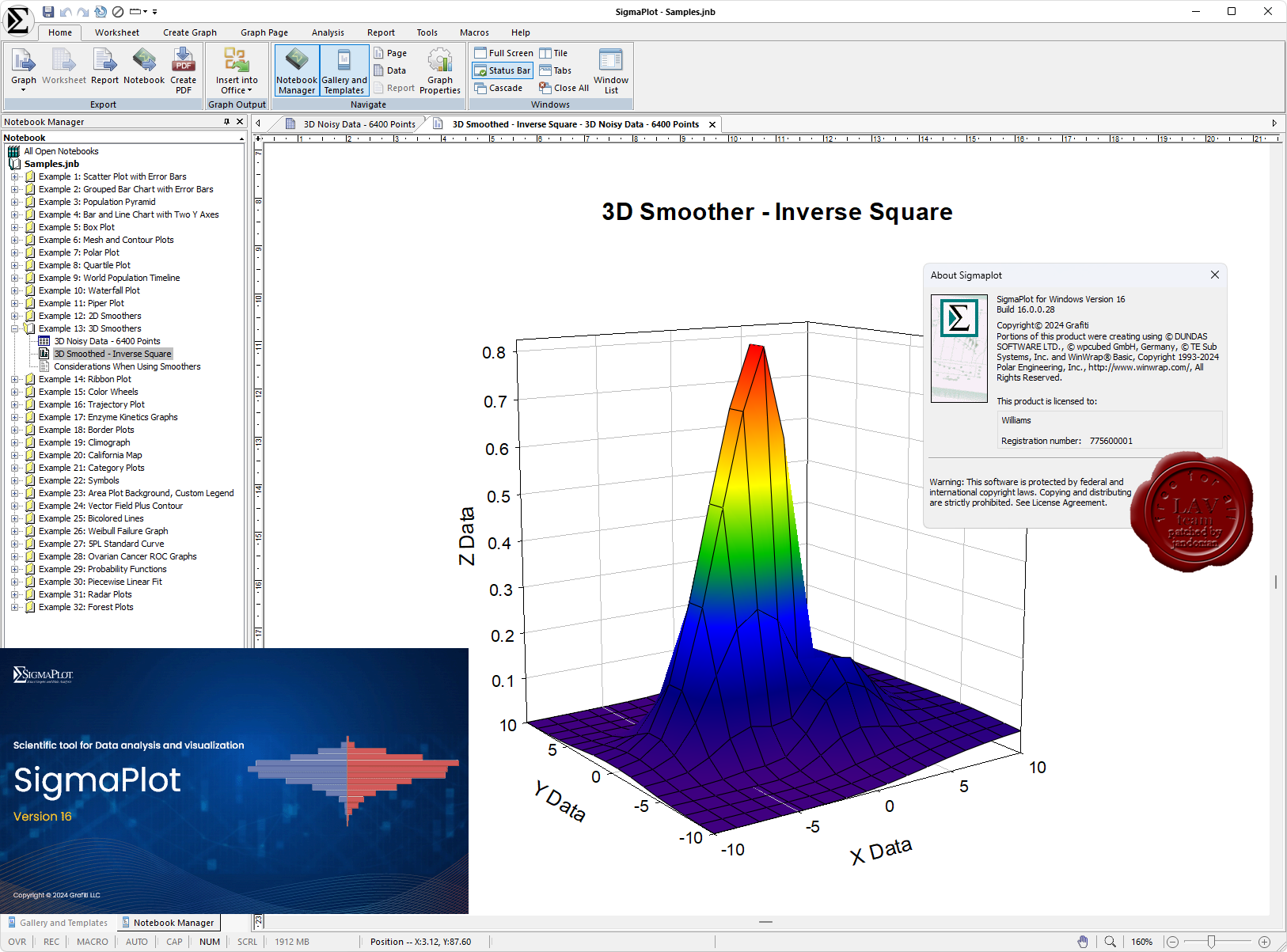Select the Samples.jnb notebook
Viewport: 1287px width, 952px height.
51,164
